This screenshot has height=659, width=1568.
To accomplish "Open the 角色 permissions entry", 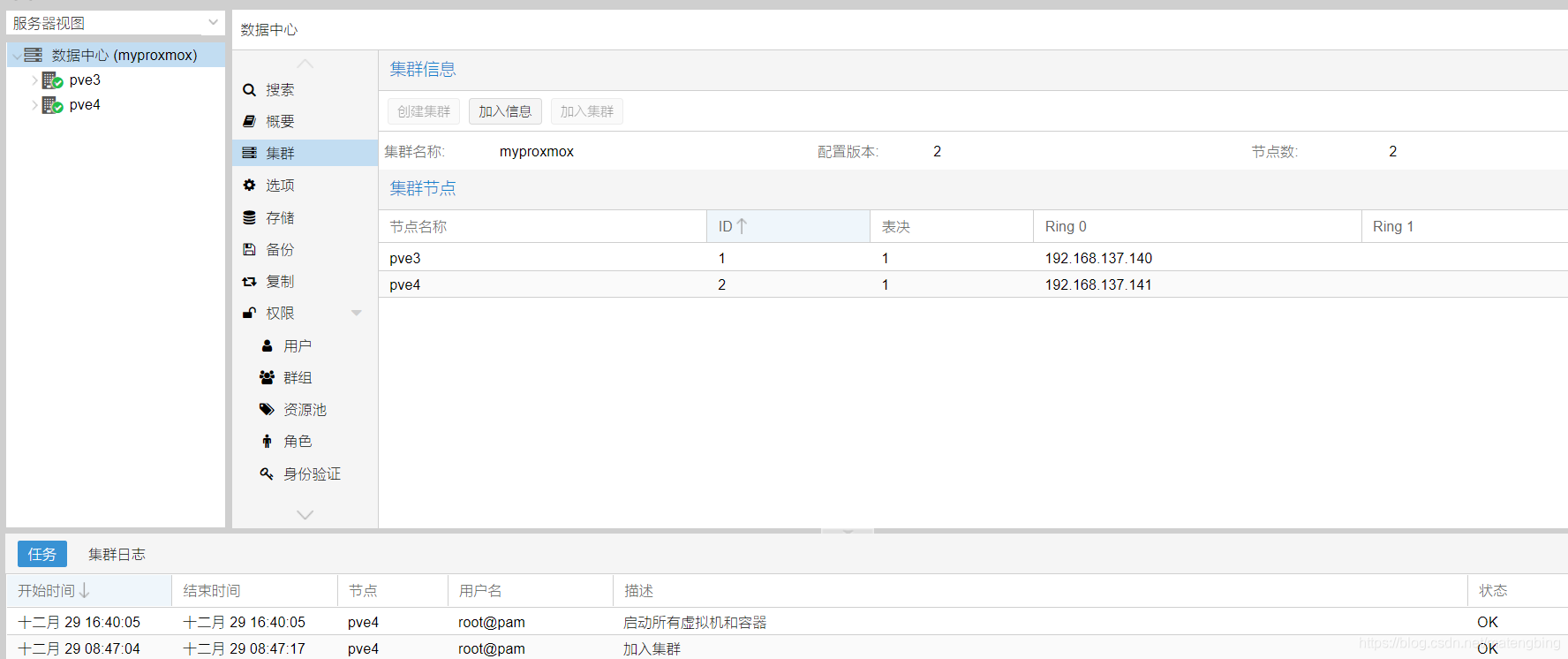I will coord(305,442).
